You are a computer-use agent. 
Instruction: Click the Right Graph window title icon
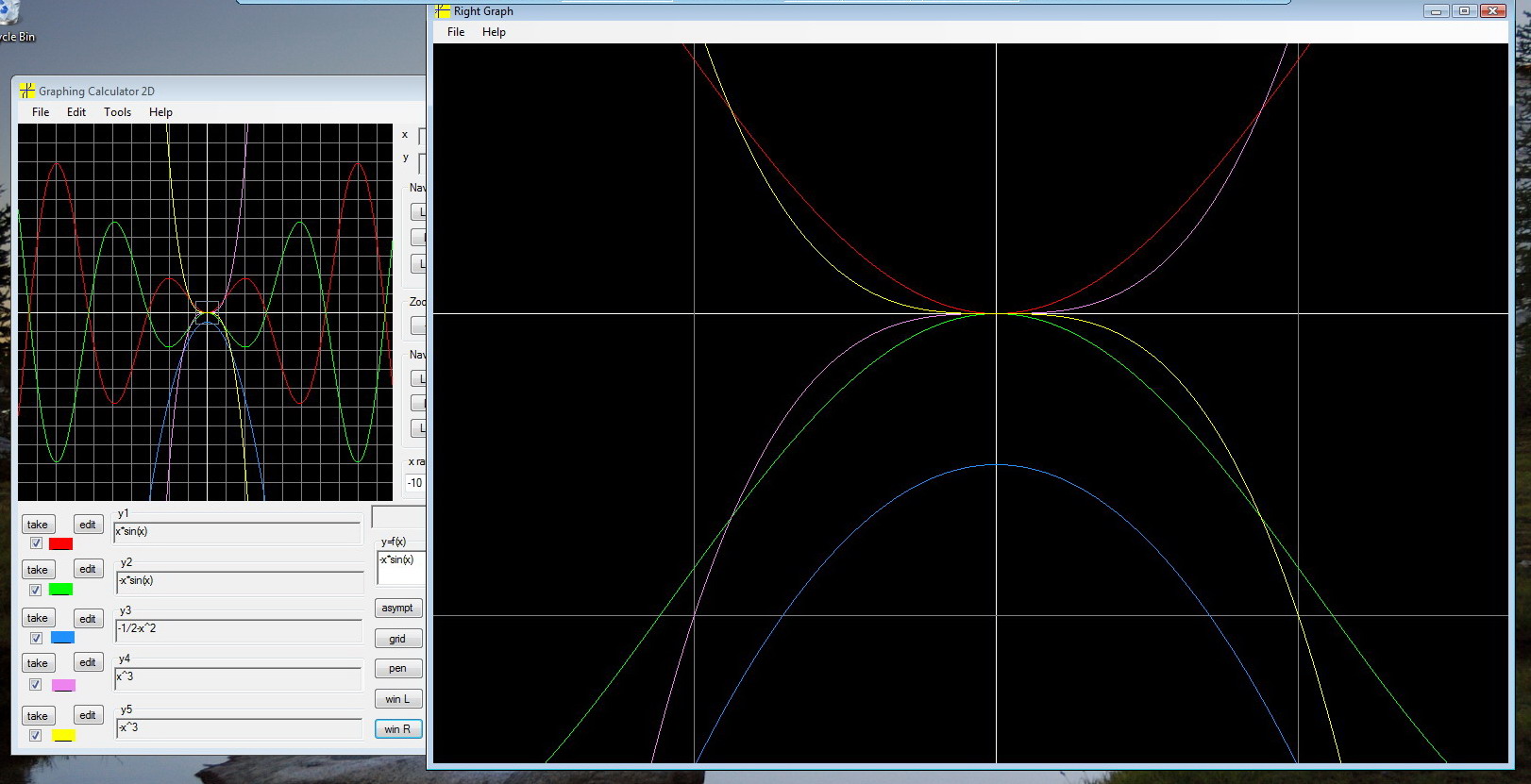[x=442, y=11]
